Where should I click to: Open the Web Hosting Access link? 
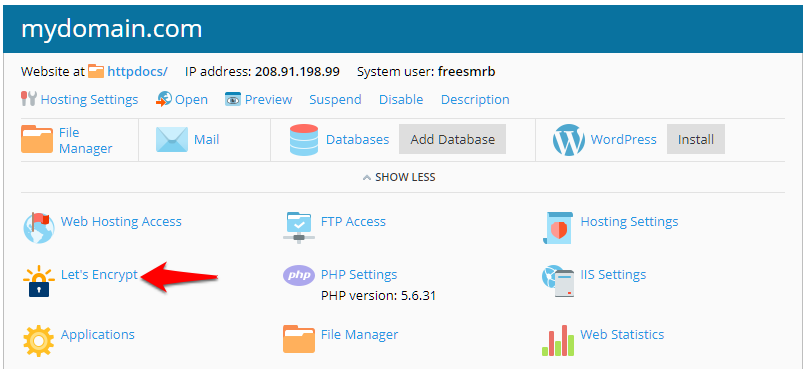(x=121, y=222)
